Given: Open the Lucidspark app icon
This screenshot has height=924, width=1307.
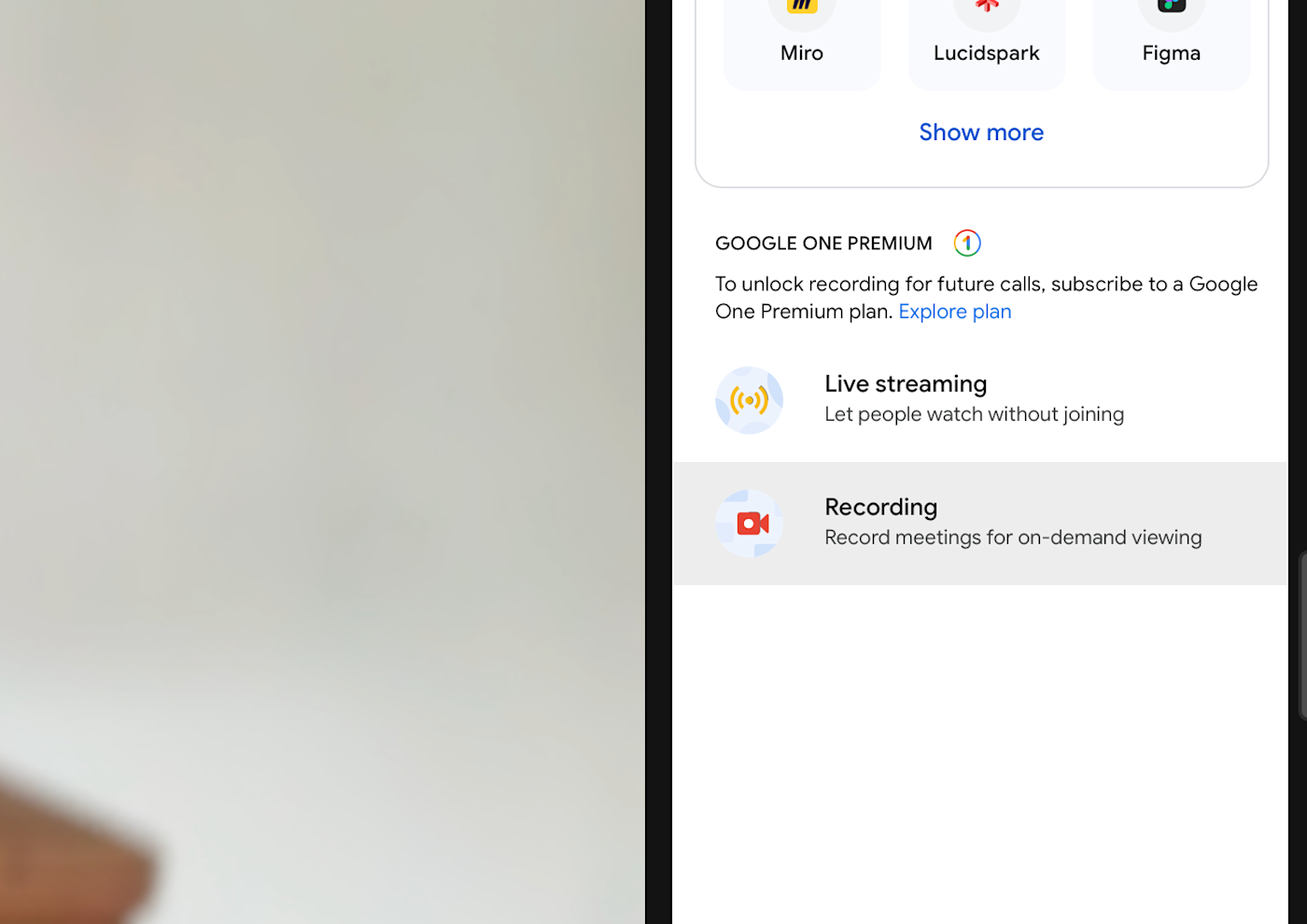Looking at the screenshot, I should click(987, 9).
